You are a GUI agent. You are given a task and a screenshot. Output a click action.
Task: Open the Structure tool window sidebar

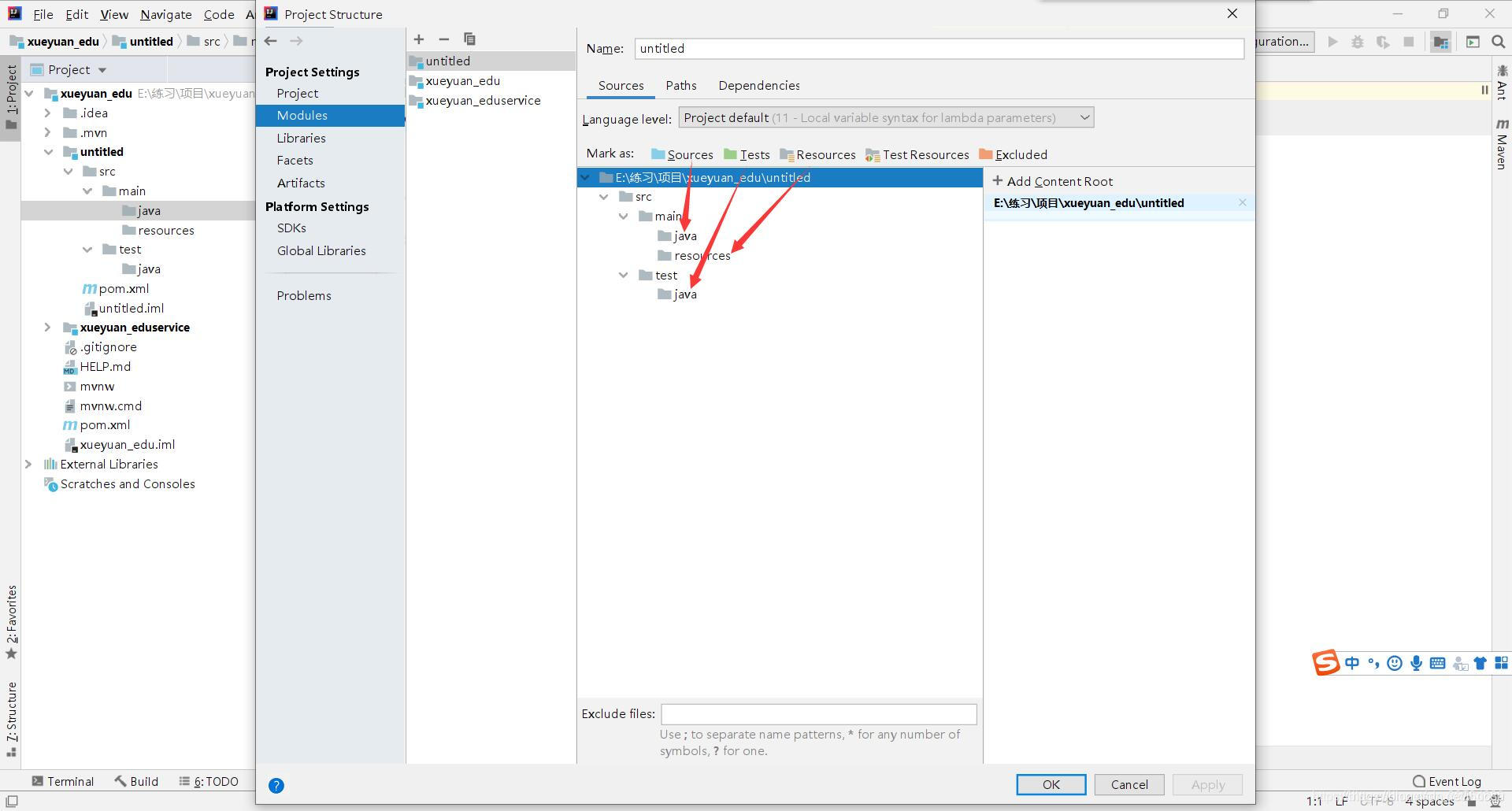coord(11,719)
